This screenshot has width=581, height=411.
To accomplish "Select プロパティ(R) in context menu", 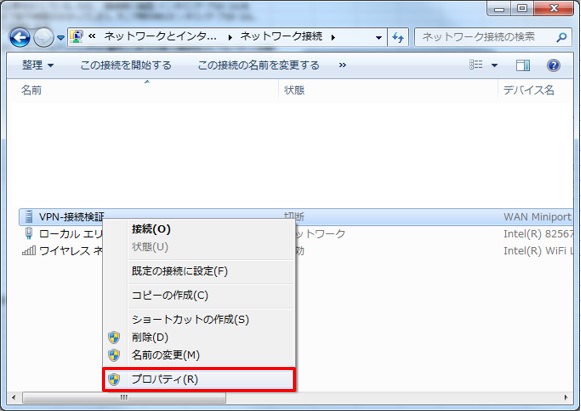I will 199,379.
